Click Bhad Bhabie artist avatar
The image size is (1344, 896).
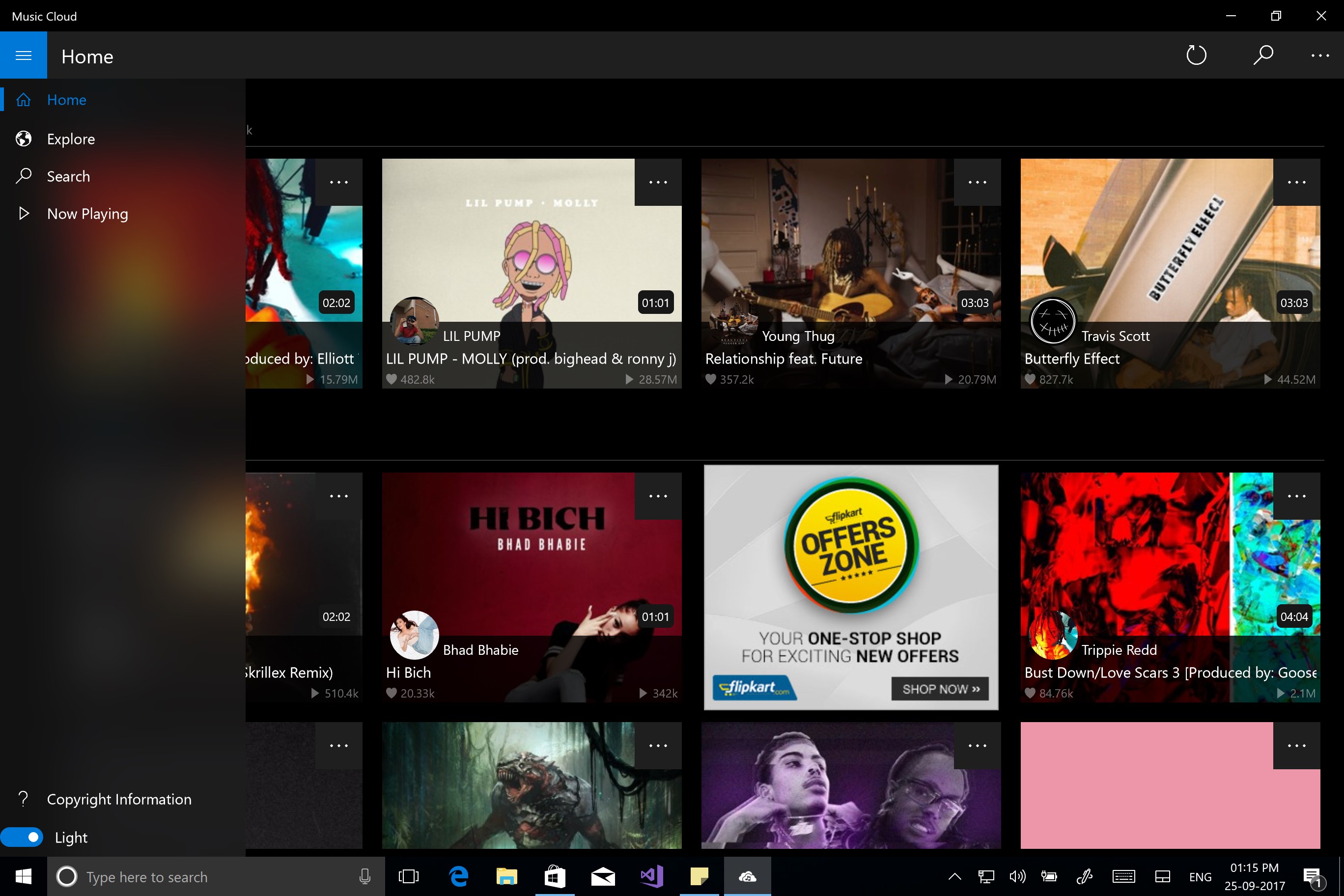[414, 635]
